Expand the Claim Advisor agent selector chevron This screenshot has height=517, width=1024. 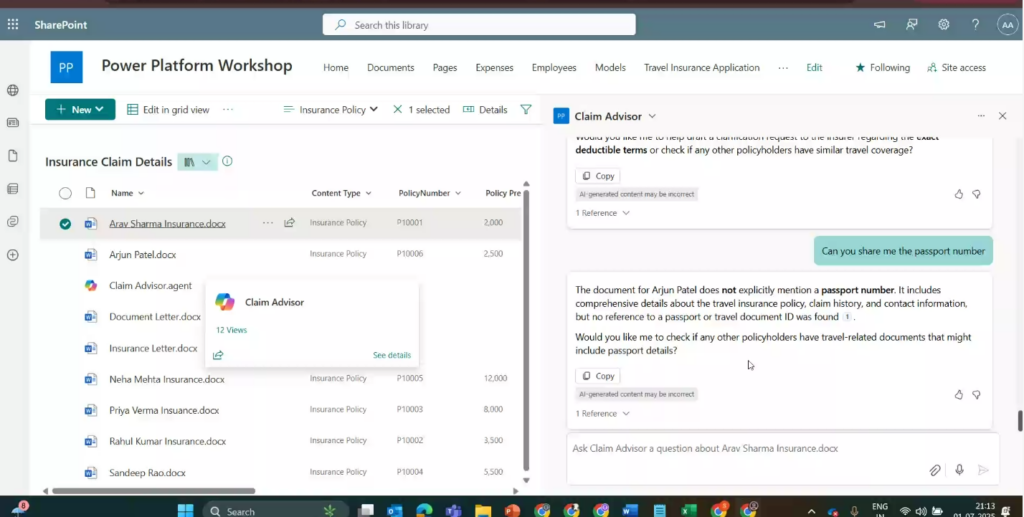tap(652, 116)
